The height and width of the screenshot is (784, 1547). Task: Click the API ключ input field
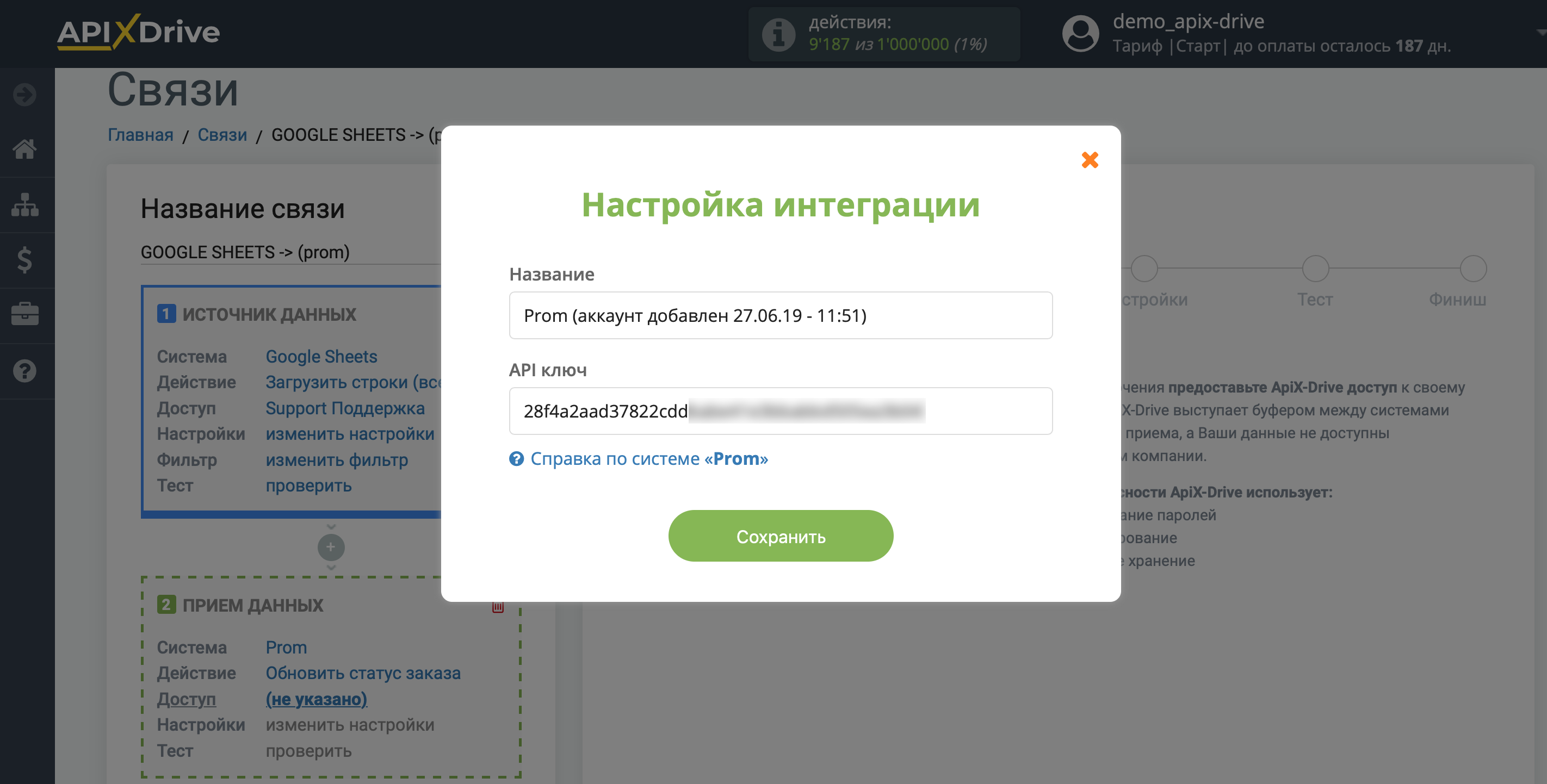[780, 410]
